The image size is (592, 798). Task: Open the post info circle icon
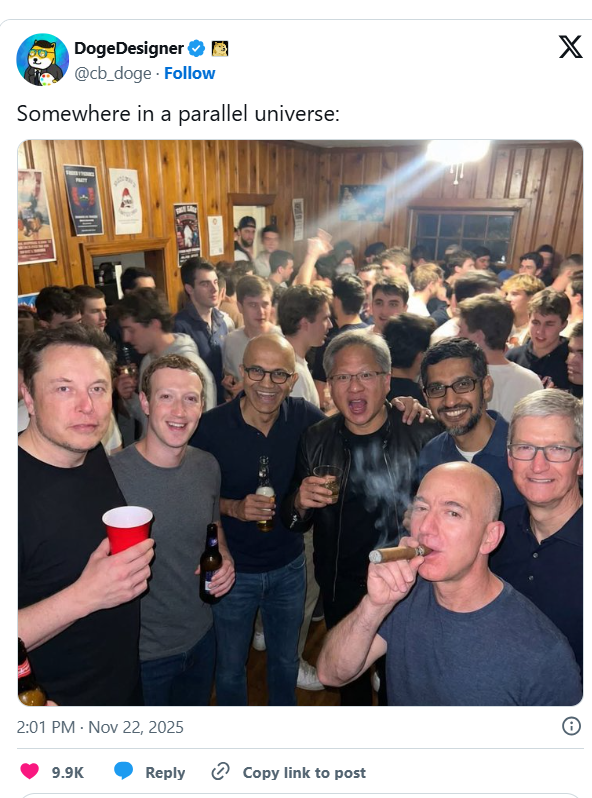[x=571, y=726]
